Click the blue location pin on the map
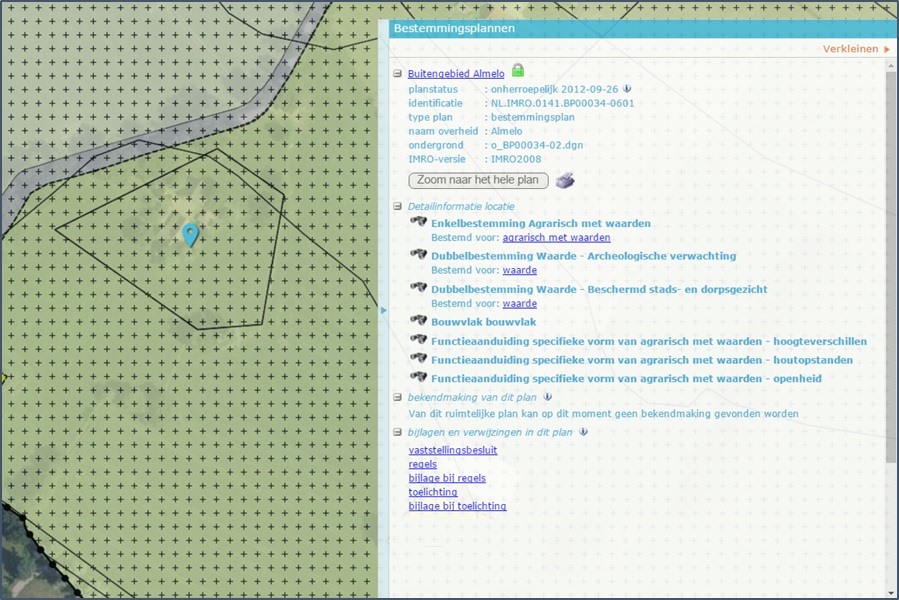 coord(190,235)
